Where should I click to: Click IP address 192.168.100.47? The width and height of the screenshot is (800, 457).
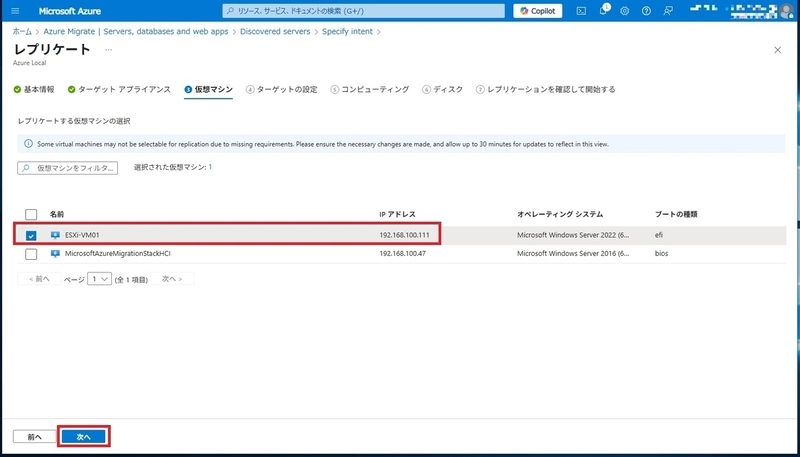pyautogui.click(x=403, y=253)
